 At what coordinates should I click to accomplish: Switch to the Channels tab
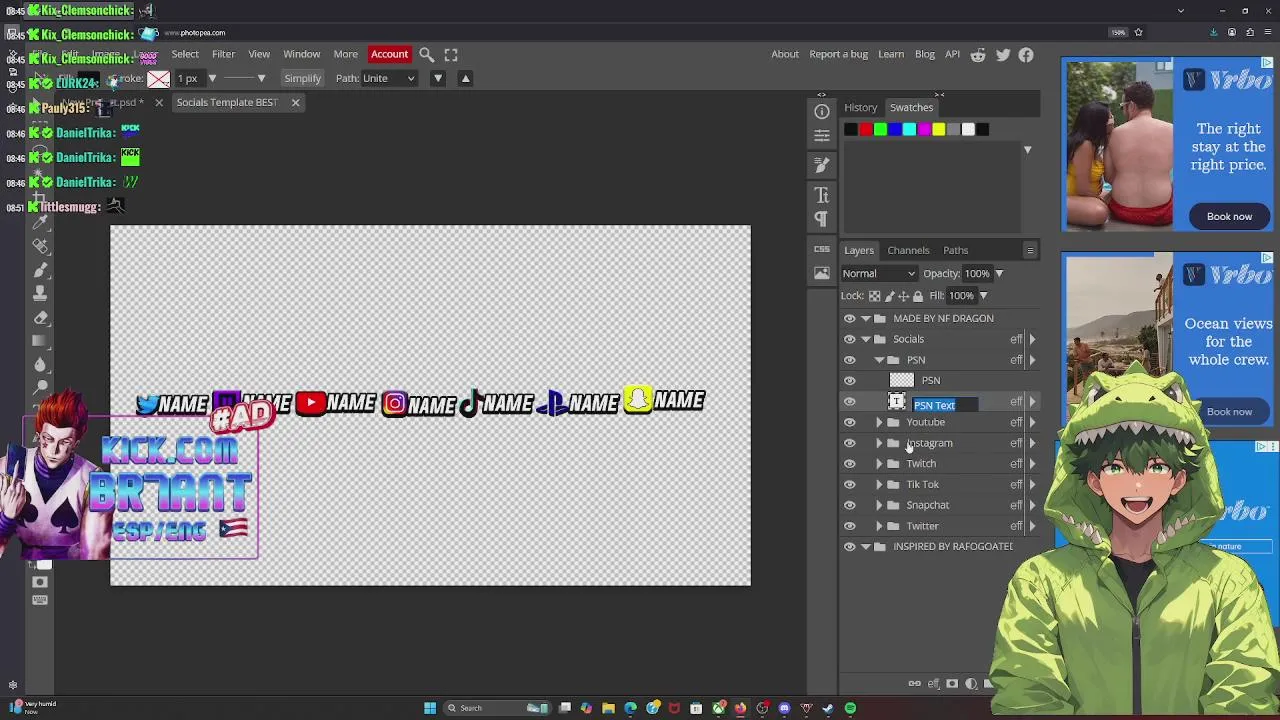[908, 250]
